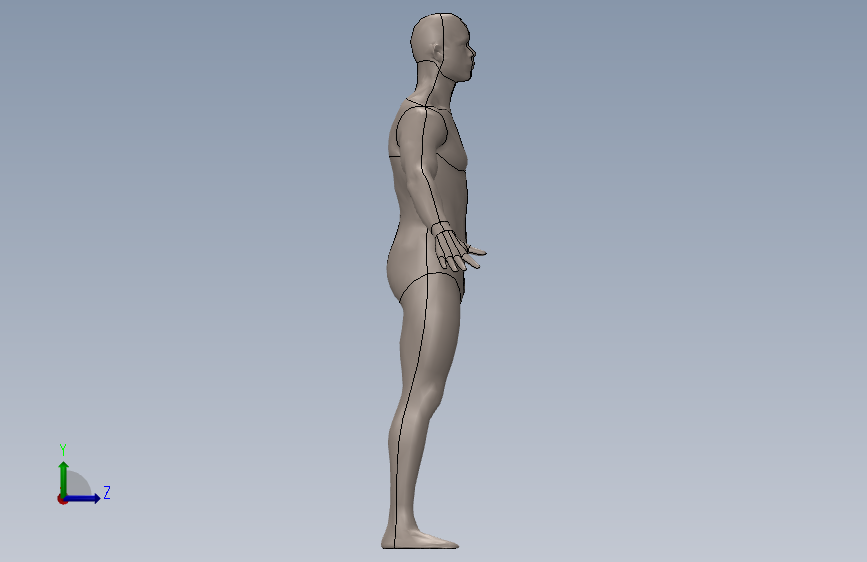The height and width of the screenshot is (562, 867).
Task: Select the mannequin's head
Action: coord(443,48)
